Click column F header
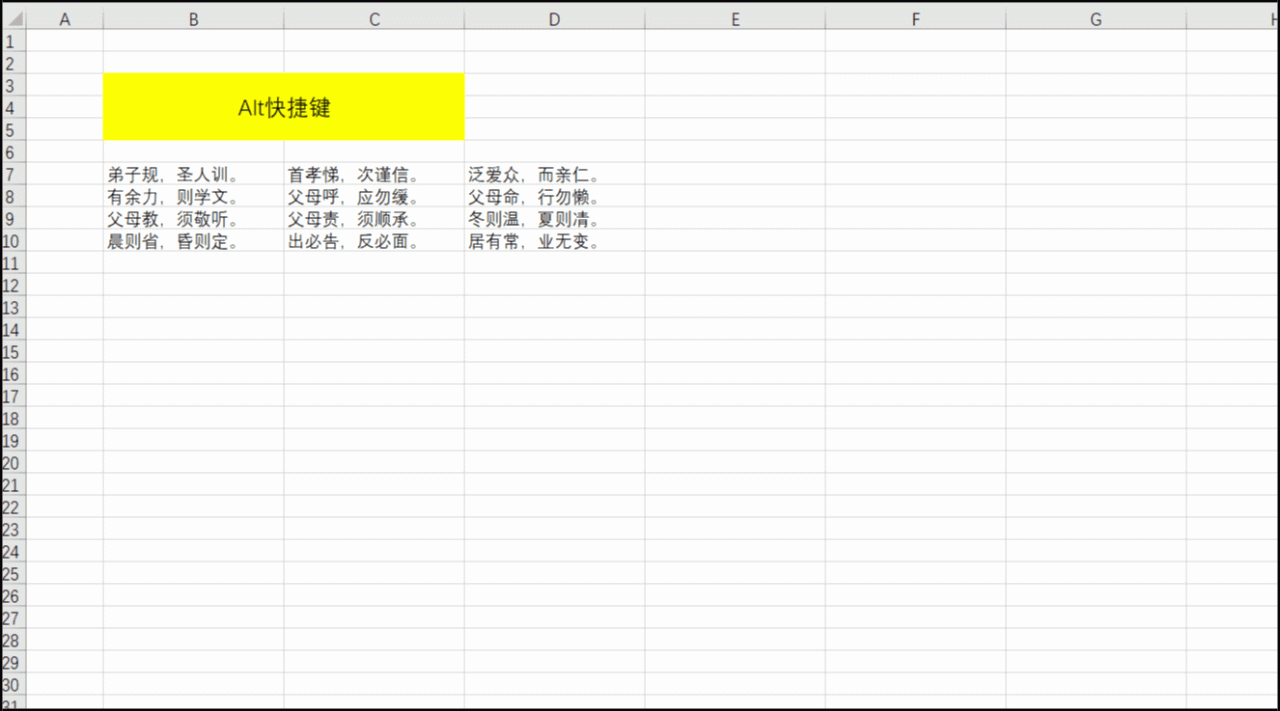Screen dimensions: 1280x711 coord(915,20)
